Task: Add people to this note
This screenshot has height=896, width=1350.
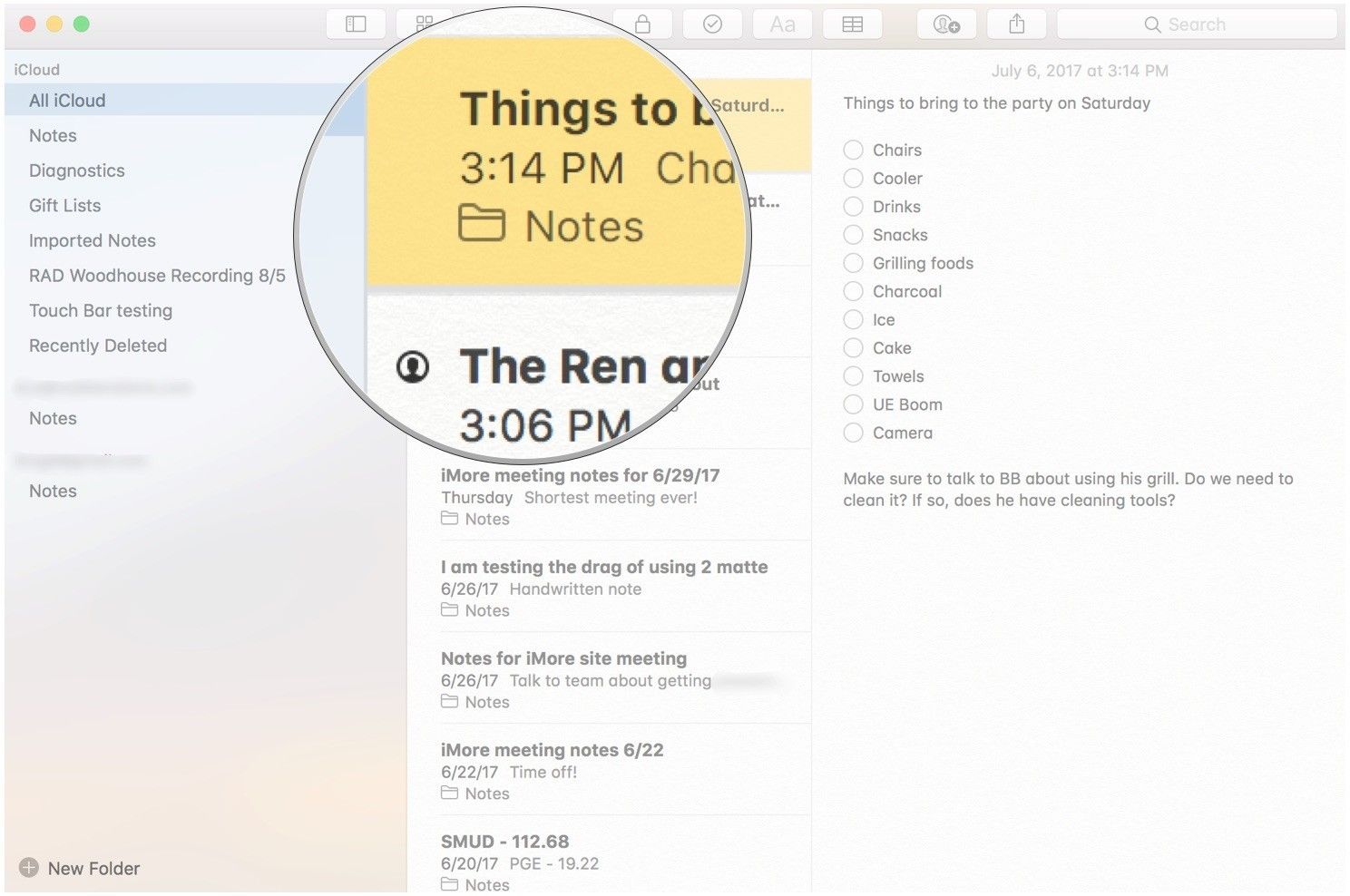Action: point(946,24)
